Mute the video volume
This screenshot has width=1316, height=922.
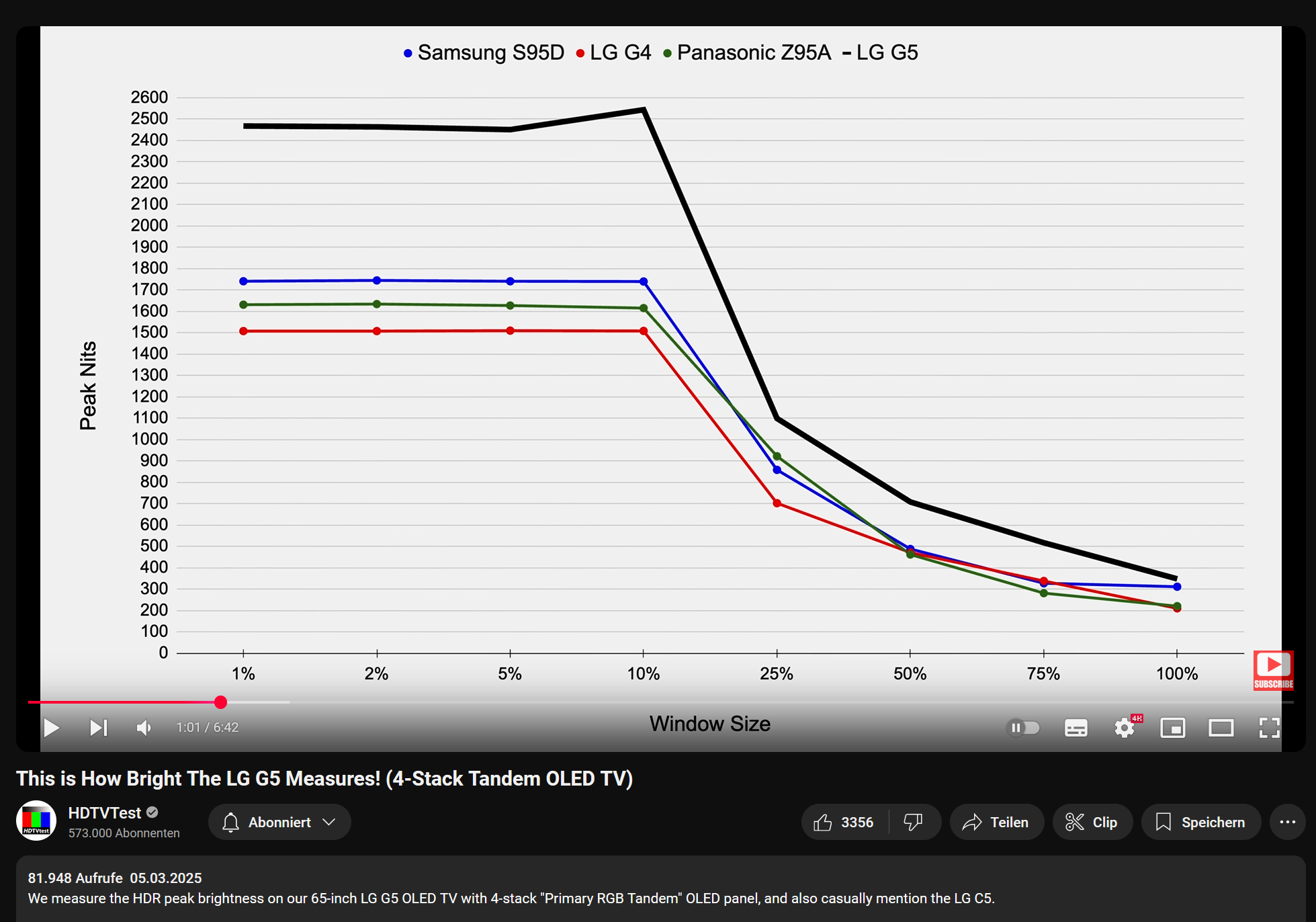144,728
